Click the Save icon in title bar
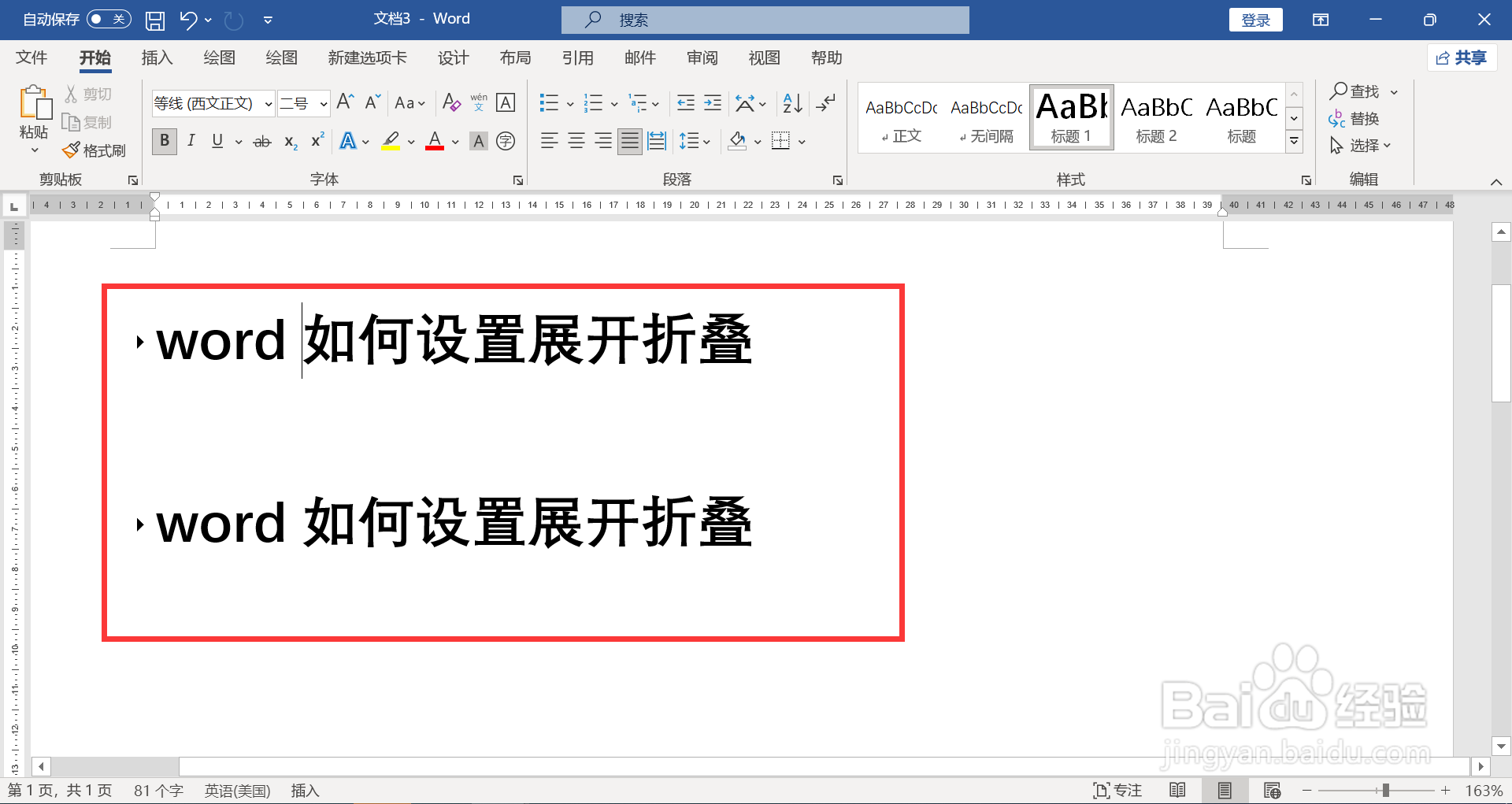Screen dimensions: 1512x804 [x=155, y=20]
